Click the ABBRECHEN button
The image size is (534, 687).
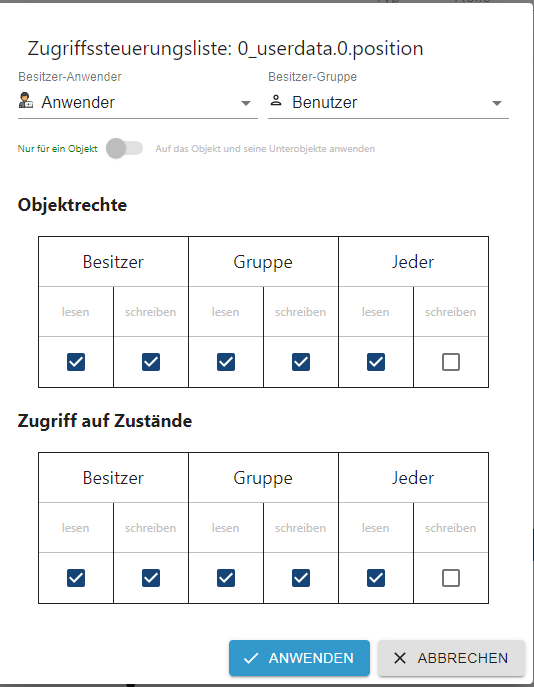coord(451,658)
